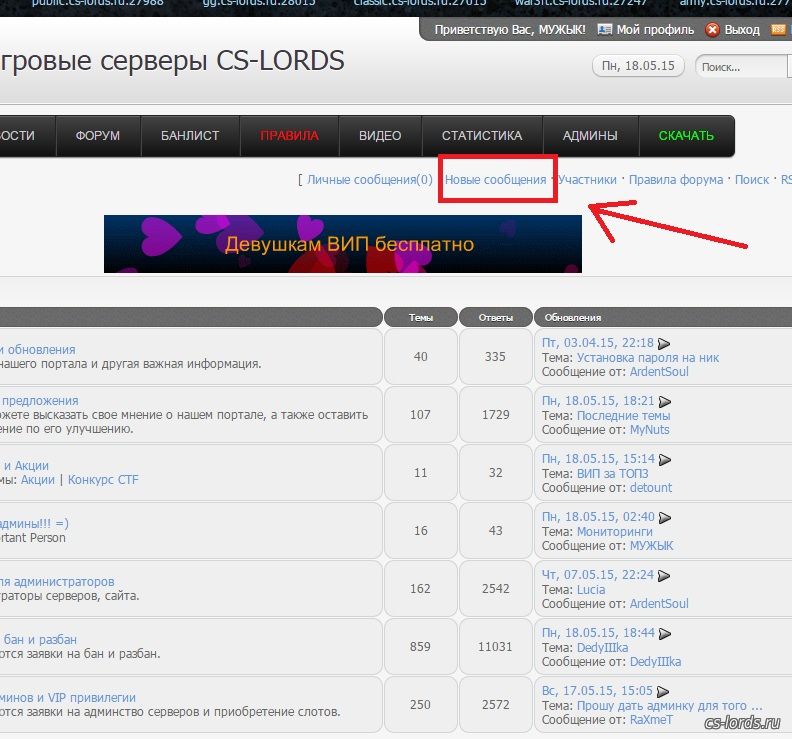
Task: Open the orange RSS feed icon
Action: 778,30
